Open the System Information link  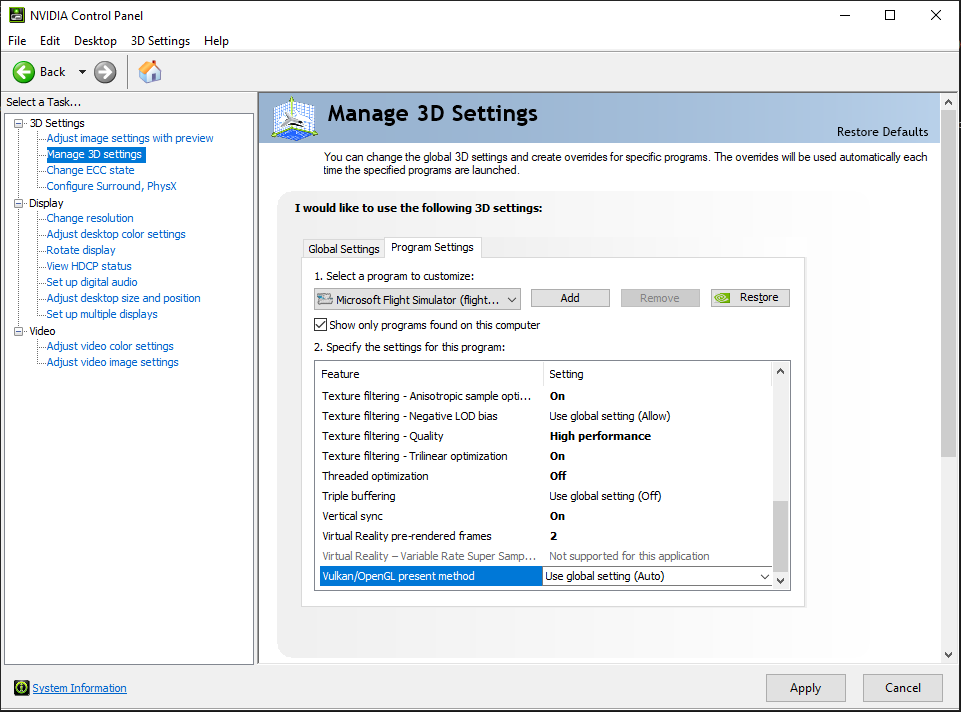point(80,688)
